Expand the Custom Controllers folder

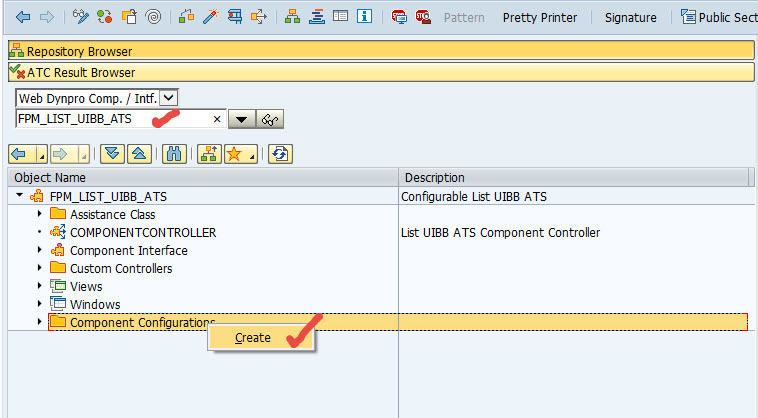pyautogui.click(x=40, y=267)
